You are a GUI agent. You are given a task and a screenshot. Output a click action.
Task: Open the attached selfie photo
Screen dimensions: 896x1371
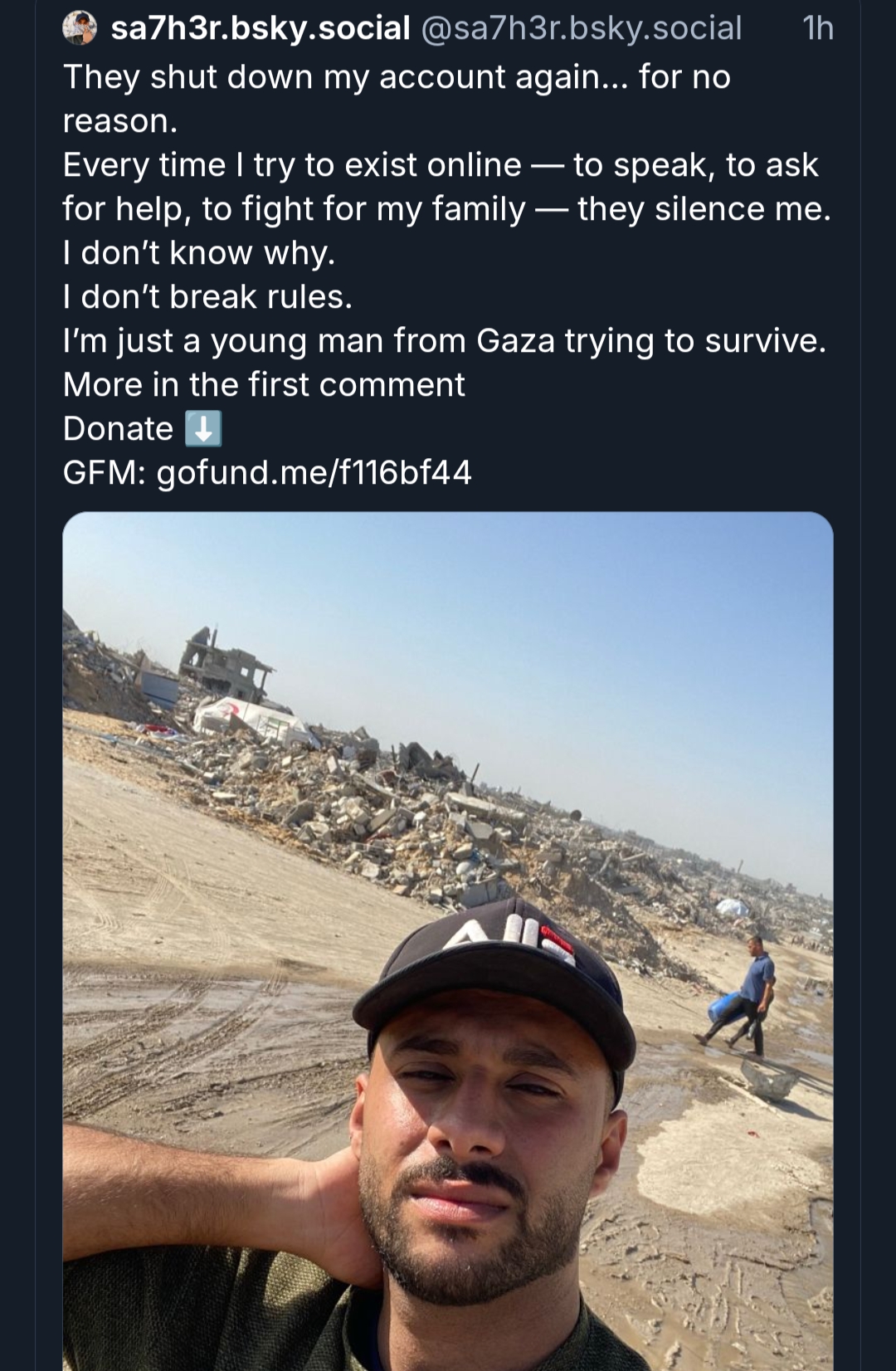click(x=448, y=938)
